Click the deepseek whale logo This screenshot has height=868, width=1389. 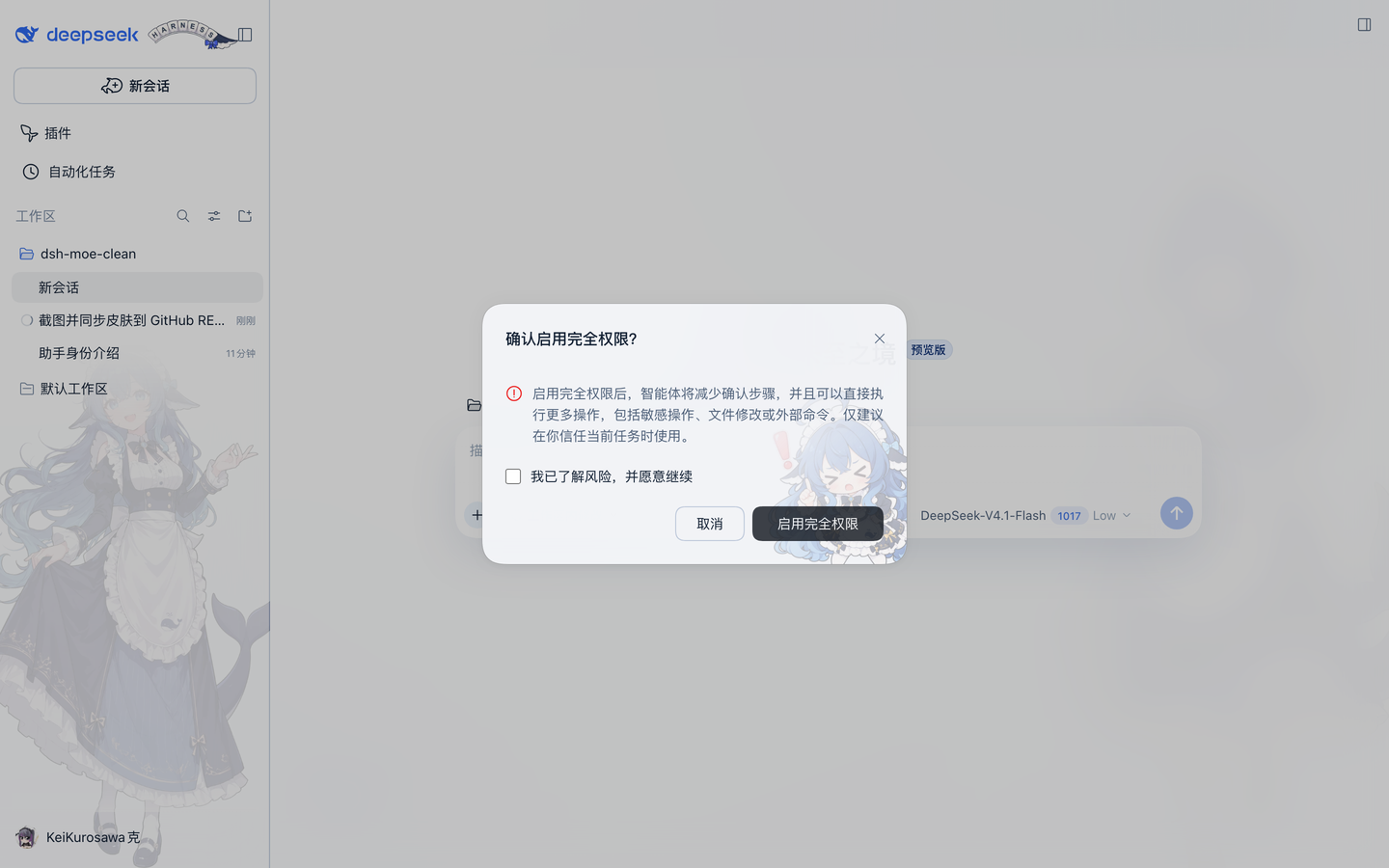pyautogui.click(x=27, y=35)
